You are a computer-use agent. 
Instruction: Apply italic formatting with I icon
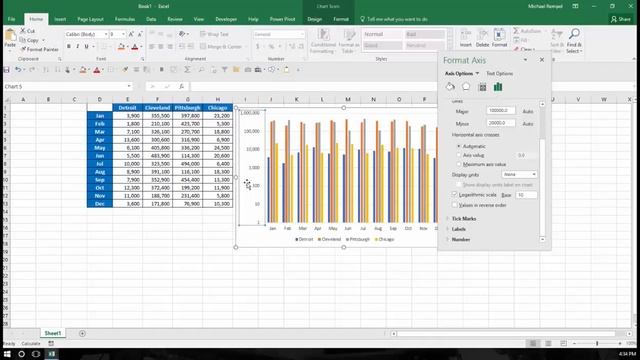[x=78, y=47]
